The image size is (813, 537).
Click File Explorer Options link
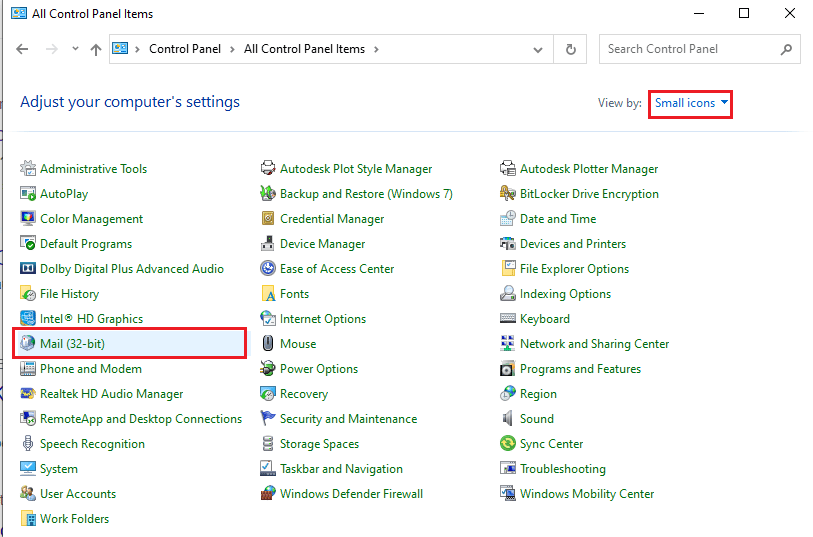click(x=574, y=268)
